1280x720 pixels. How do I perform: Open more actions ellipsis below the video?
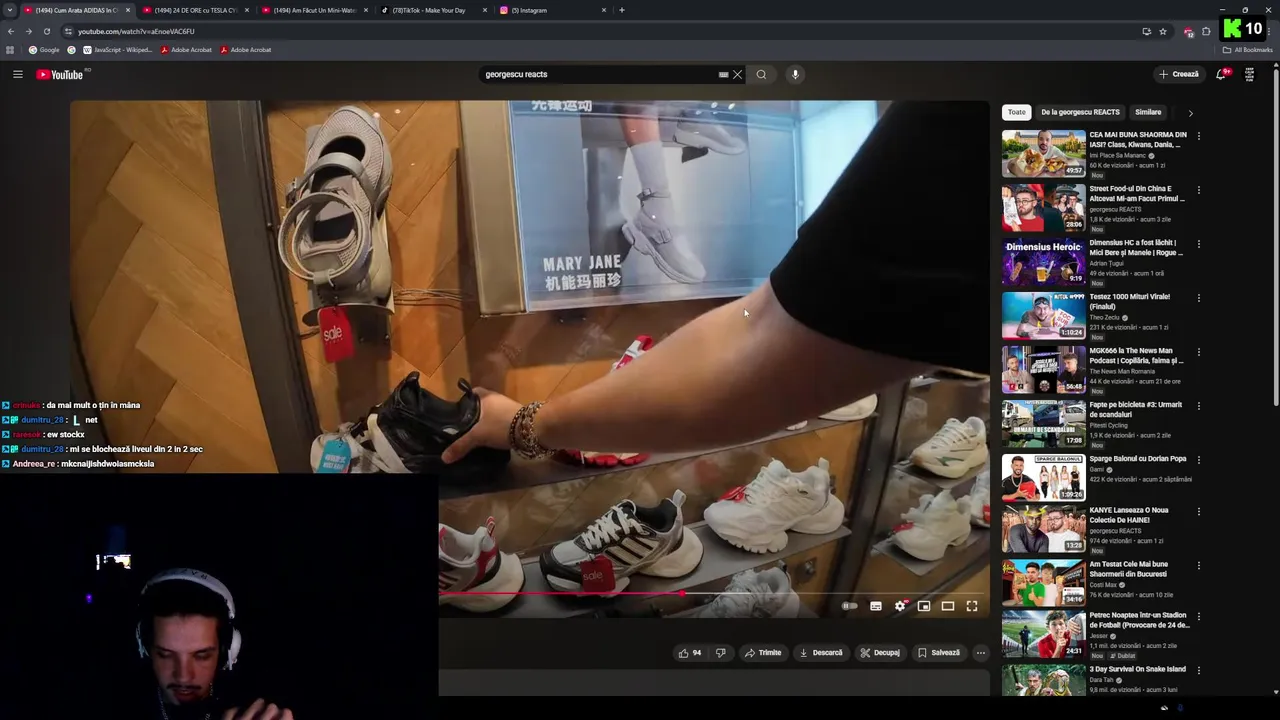pyautogui.click(x=980, y=653)
